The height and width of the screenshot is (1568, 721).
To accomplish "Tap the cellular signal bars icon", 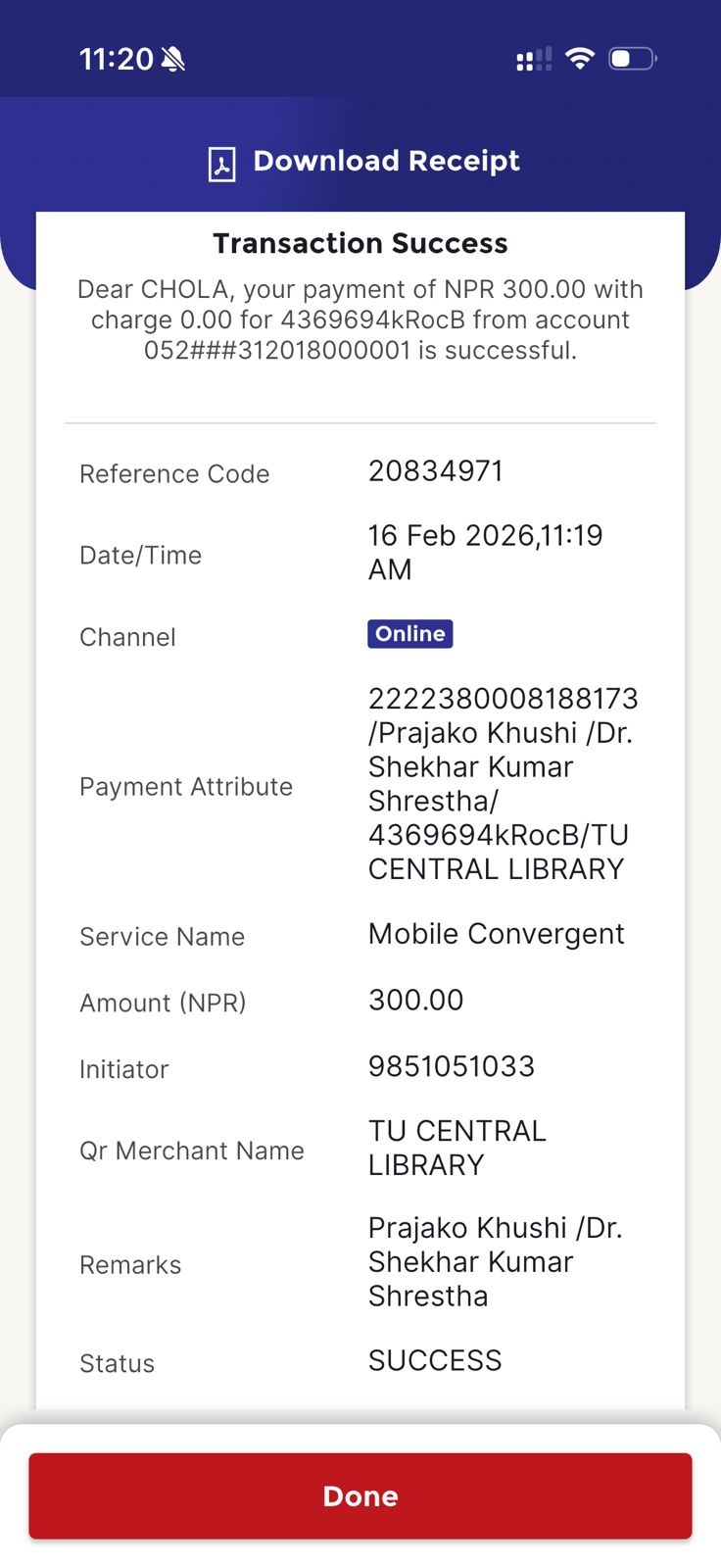I will (533, 60).
